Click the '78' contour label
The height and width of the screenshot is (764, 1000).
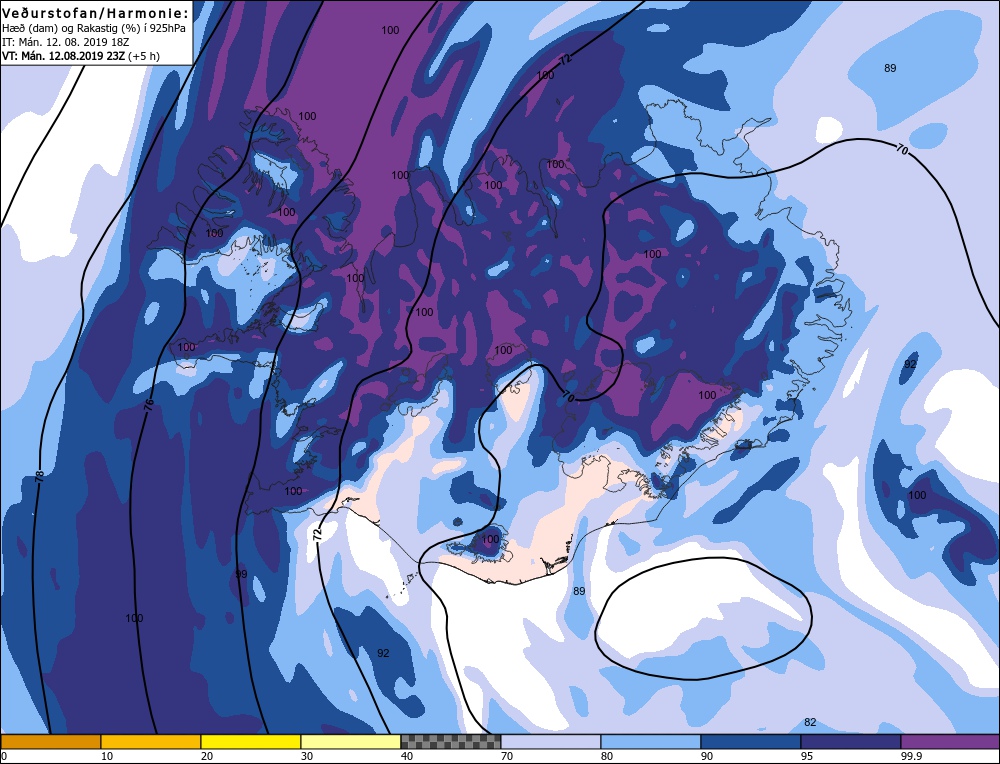[40, 475]
